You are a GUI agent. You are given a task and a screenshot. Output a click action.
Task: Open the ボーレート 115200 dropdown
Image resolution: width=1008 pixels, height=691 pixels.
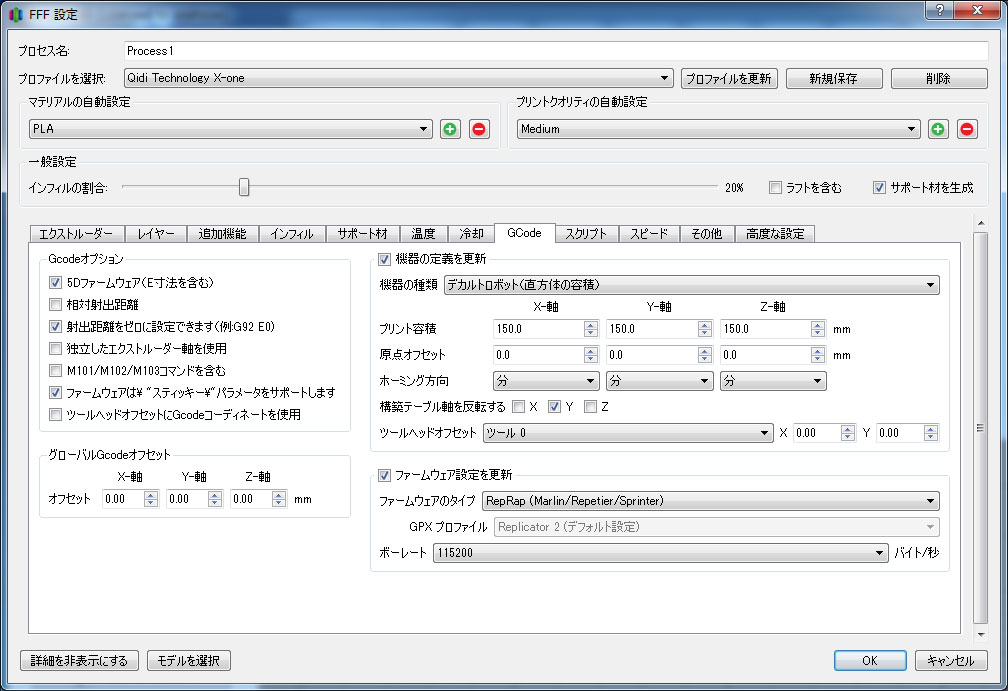(660, 553)
